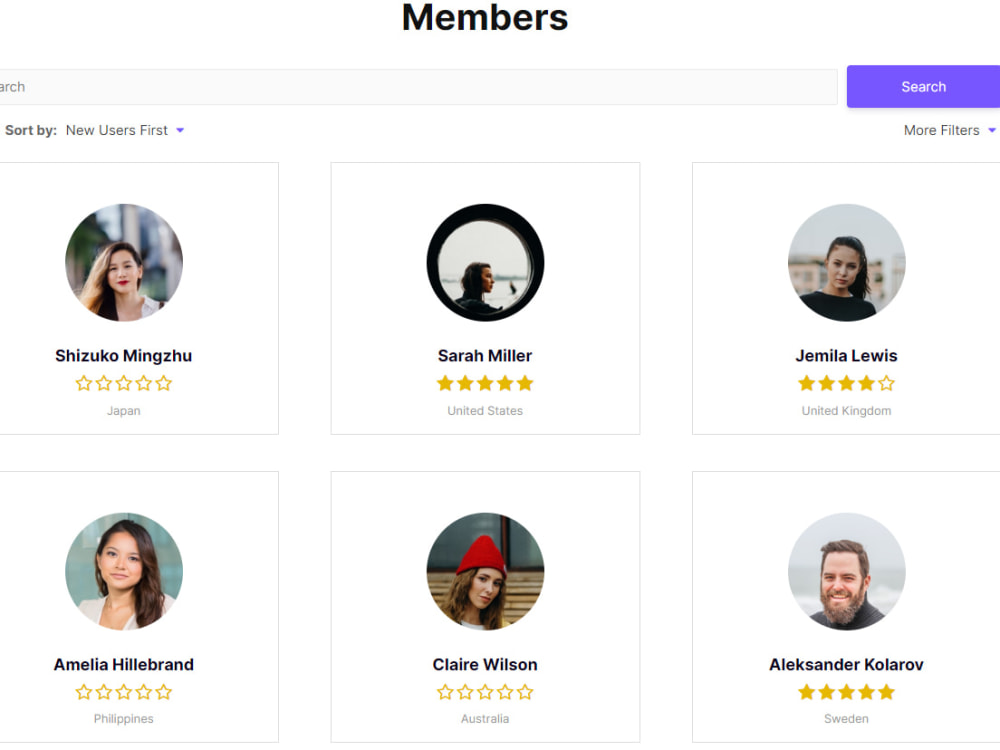Open Claire Wilson's profile photo
Image resolution: width=1000 pixels, height=750 pixels.
pyautogui.click(x=485, y=571)
